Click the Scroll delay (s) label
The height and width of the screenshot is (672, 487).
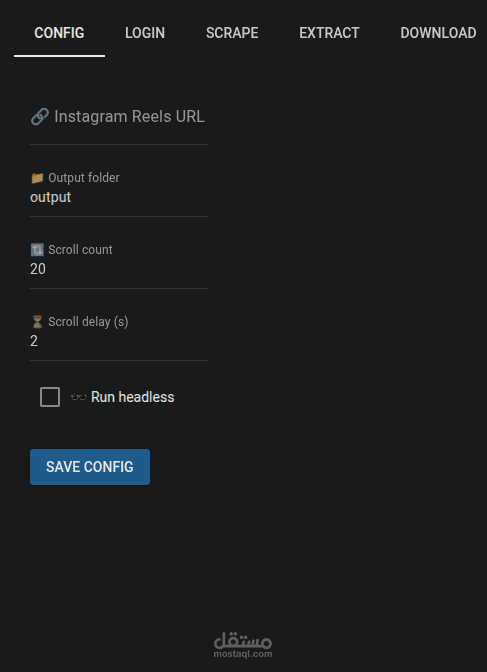pyautogui.click(x=88, y=322)
